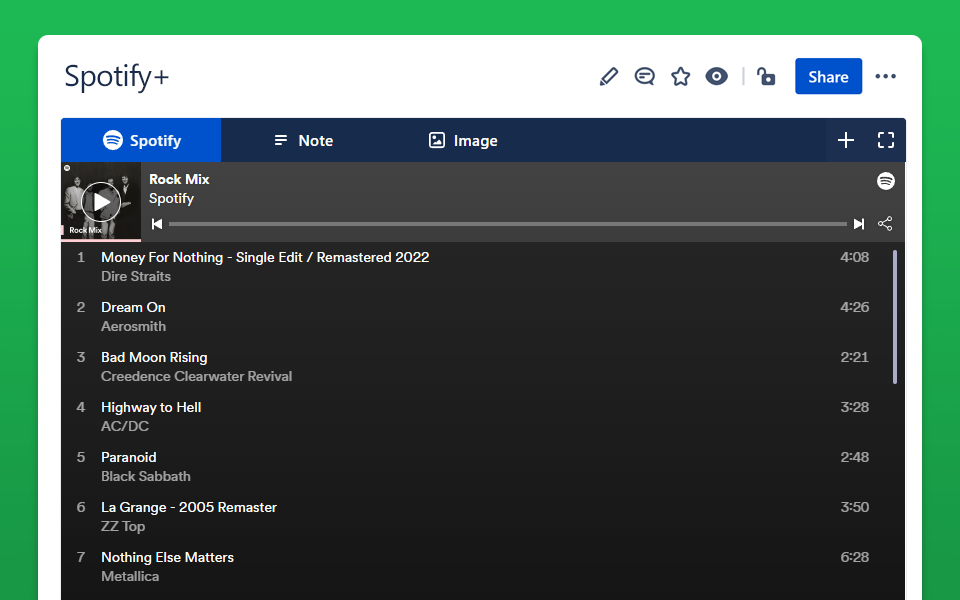This screenshot has height=600, width=960.
Task: Toggle the watch eye icon
Action: pyautogui.click(x=716, y=77)
